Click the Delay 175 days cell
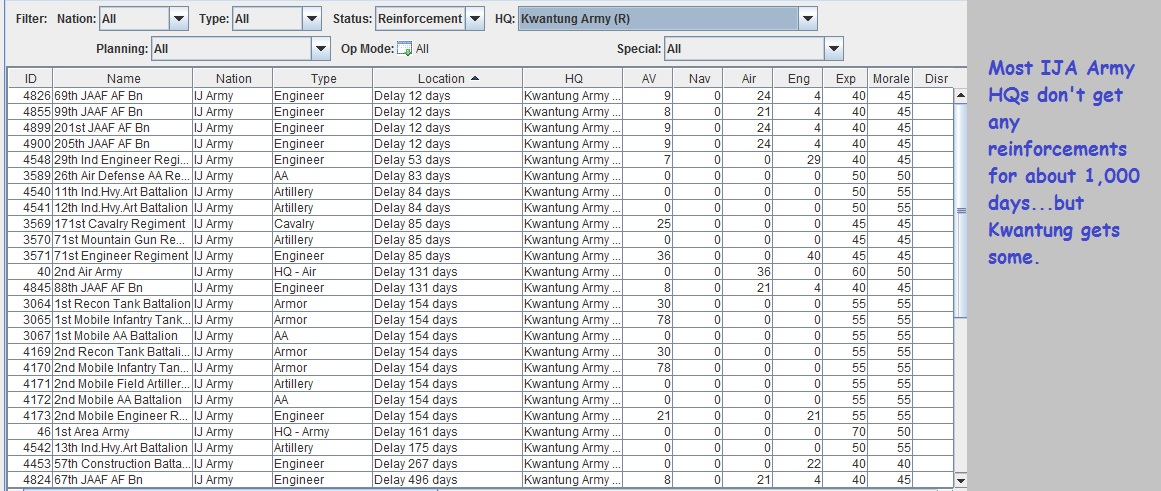The image size is (1161, 491). click(x=447, y=447)
